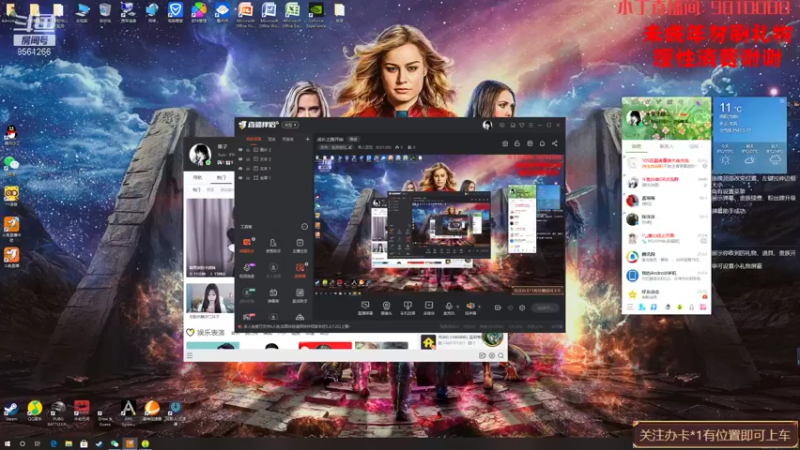800x450 pixels.
Task: Collapse the 工具箱 toolbox section
Action: point(305,227)
